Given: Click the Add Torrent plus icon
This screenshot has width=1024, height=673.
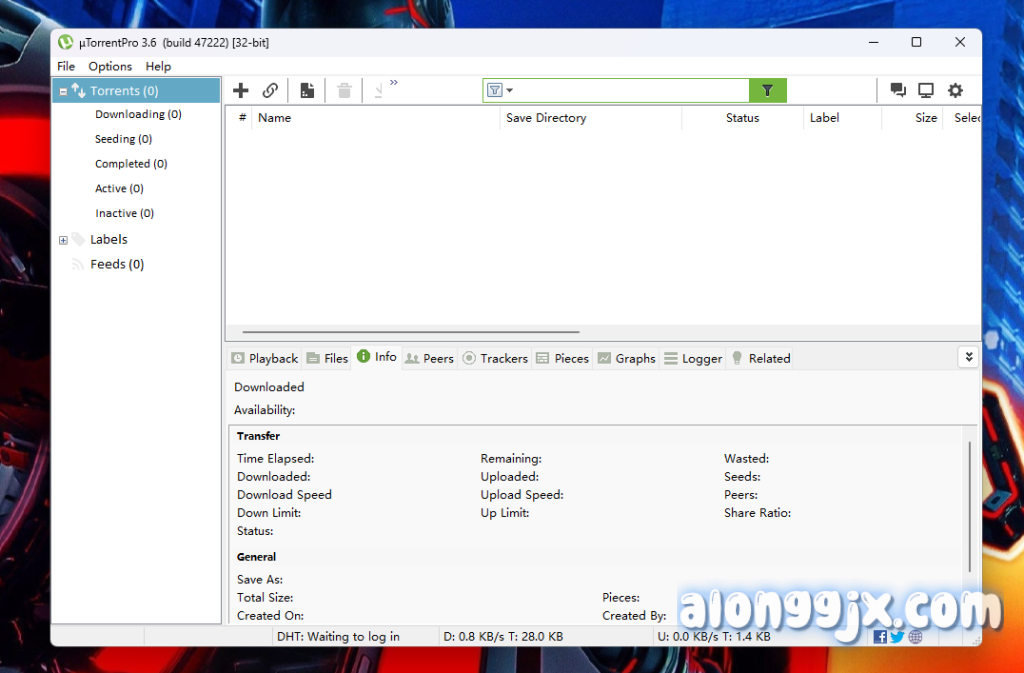Looking at the screenshot, I should 241,91.
